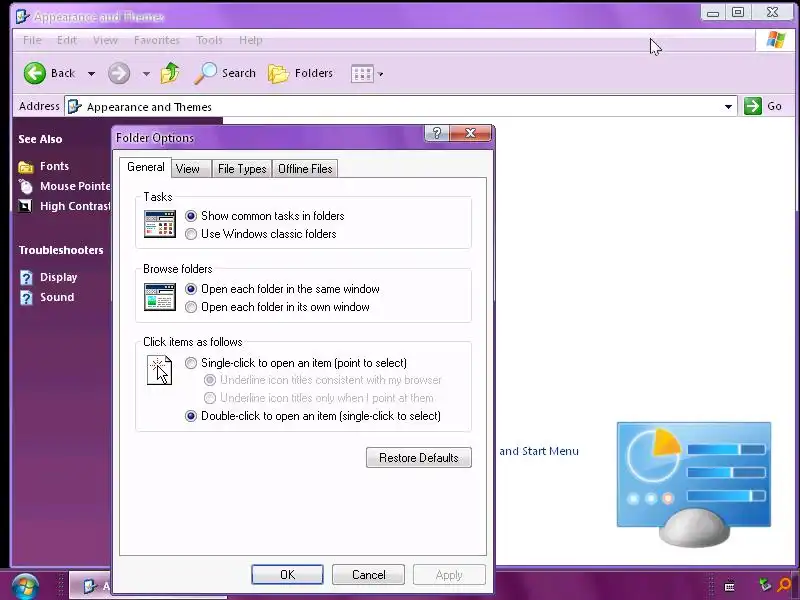Image resolution: width=800 pixels, height=600 pixels.
Task: Open the Favorites menu
Action: click(x=157, y=40)
